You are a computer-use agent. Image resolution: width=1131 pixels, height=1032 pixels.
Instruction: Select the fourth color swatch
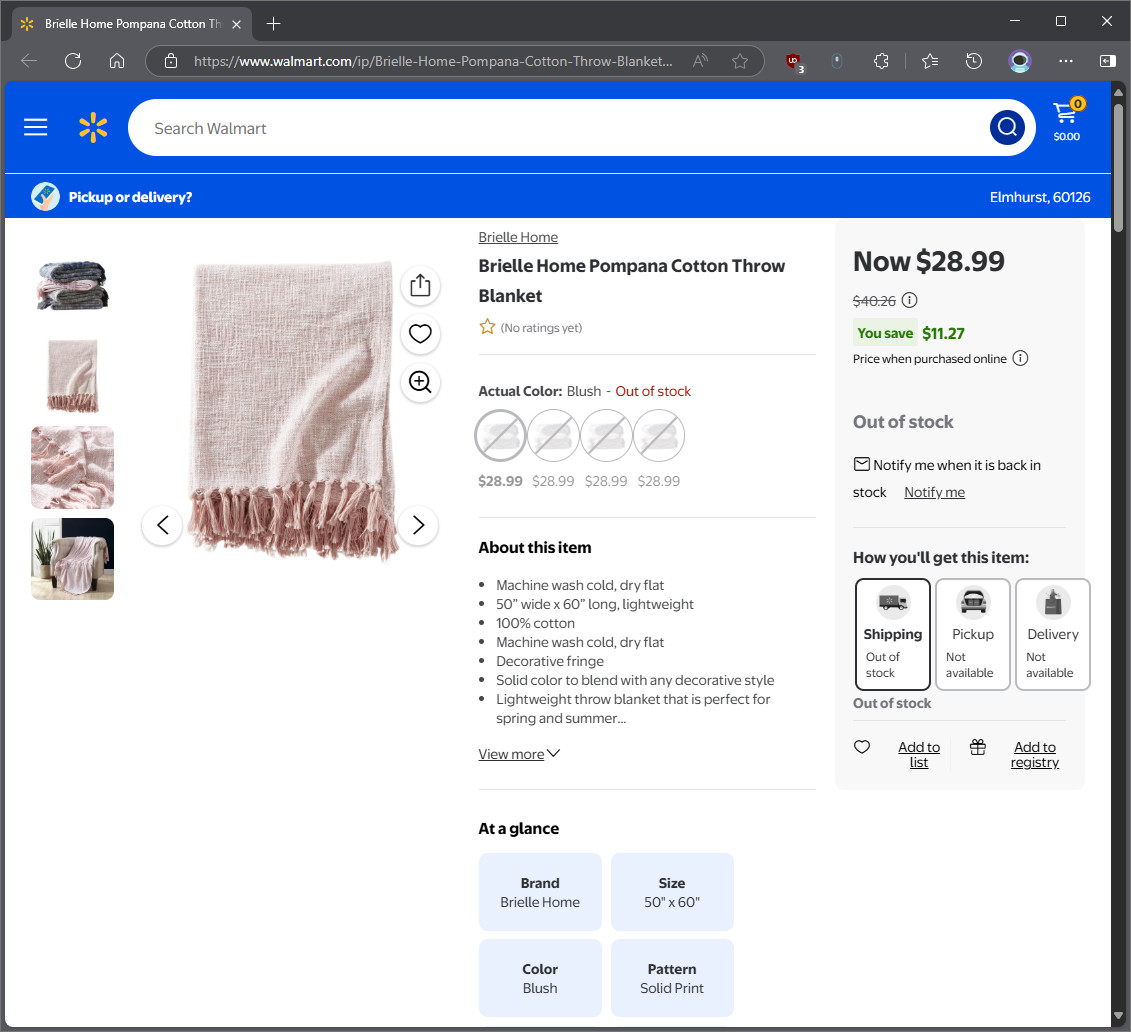click(659, 436)
